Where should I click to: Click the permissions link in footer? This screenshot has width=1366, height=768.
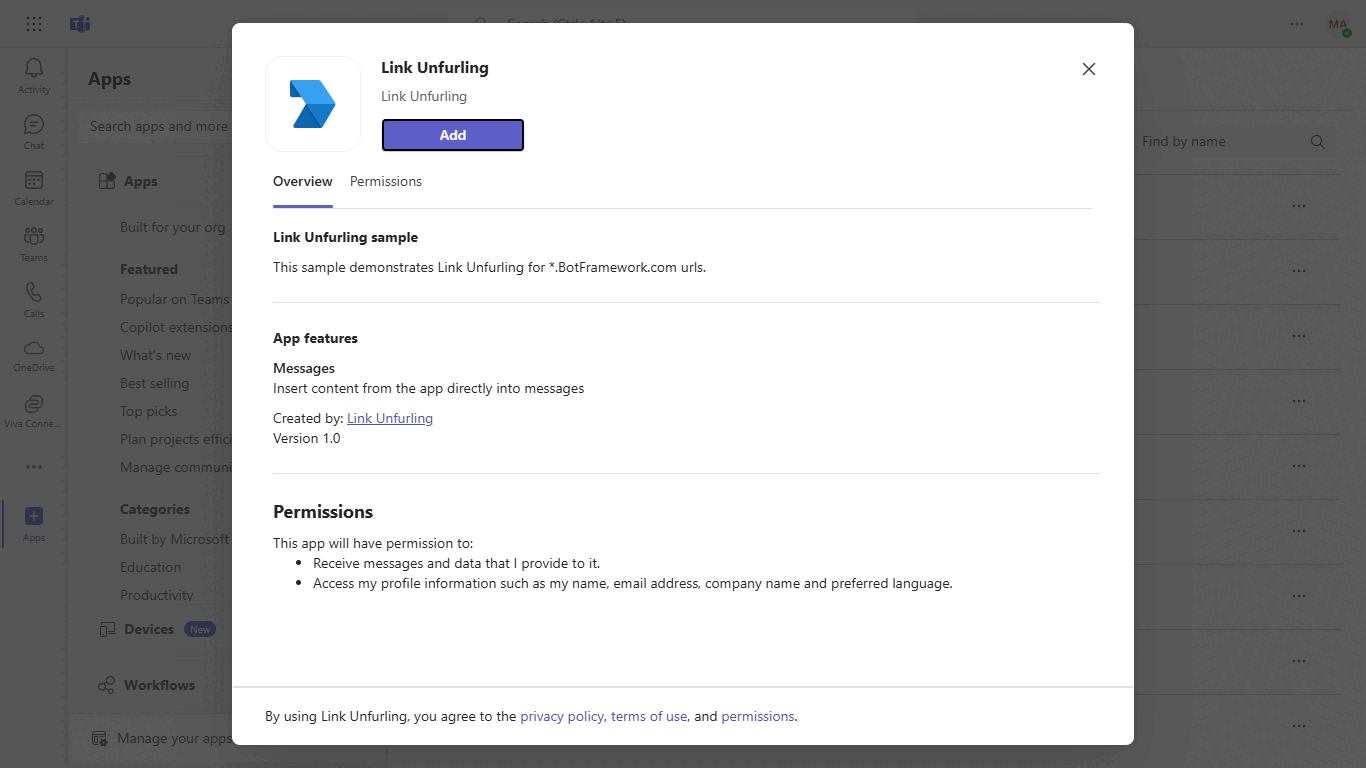point(757,716)
